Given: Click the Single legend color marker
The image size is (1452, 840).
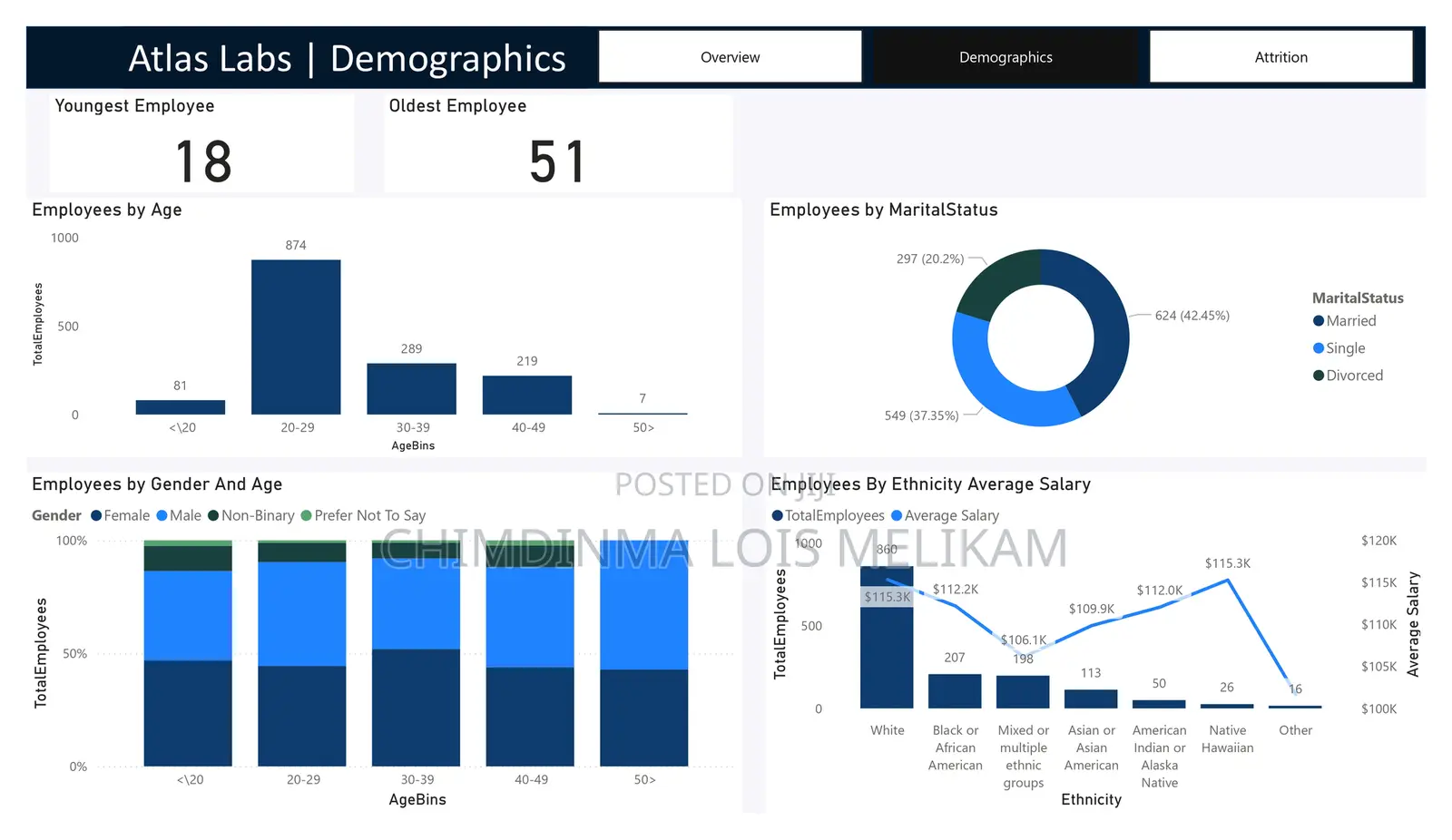Looking at the screenshot, I should [x=1319, y=348].
